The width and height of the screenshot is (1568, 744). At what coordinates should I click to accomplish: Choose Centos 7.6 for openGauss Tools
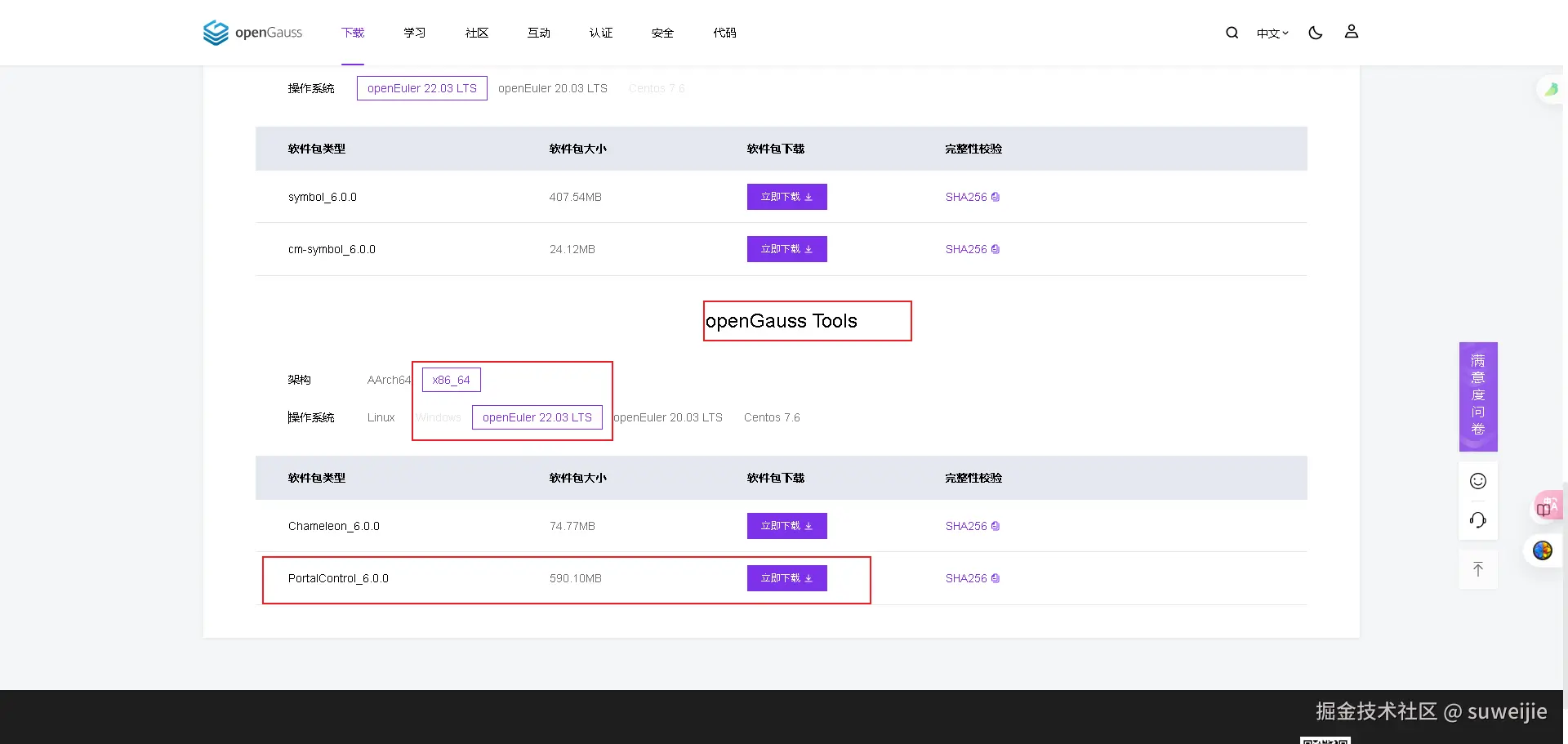772,417
